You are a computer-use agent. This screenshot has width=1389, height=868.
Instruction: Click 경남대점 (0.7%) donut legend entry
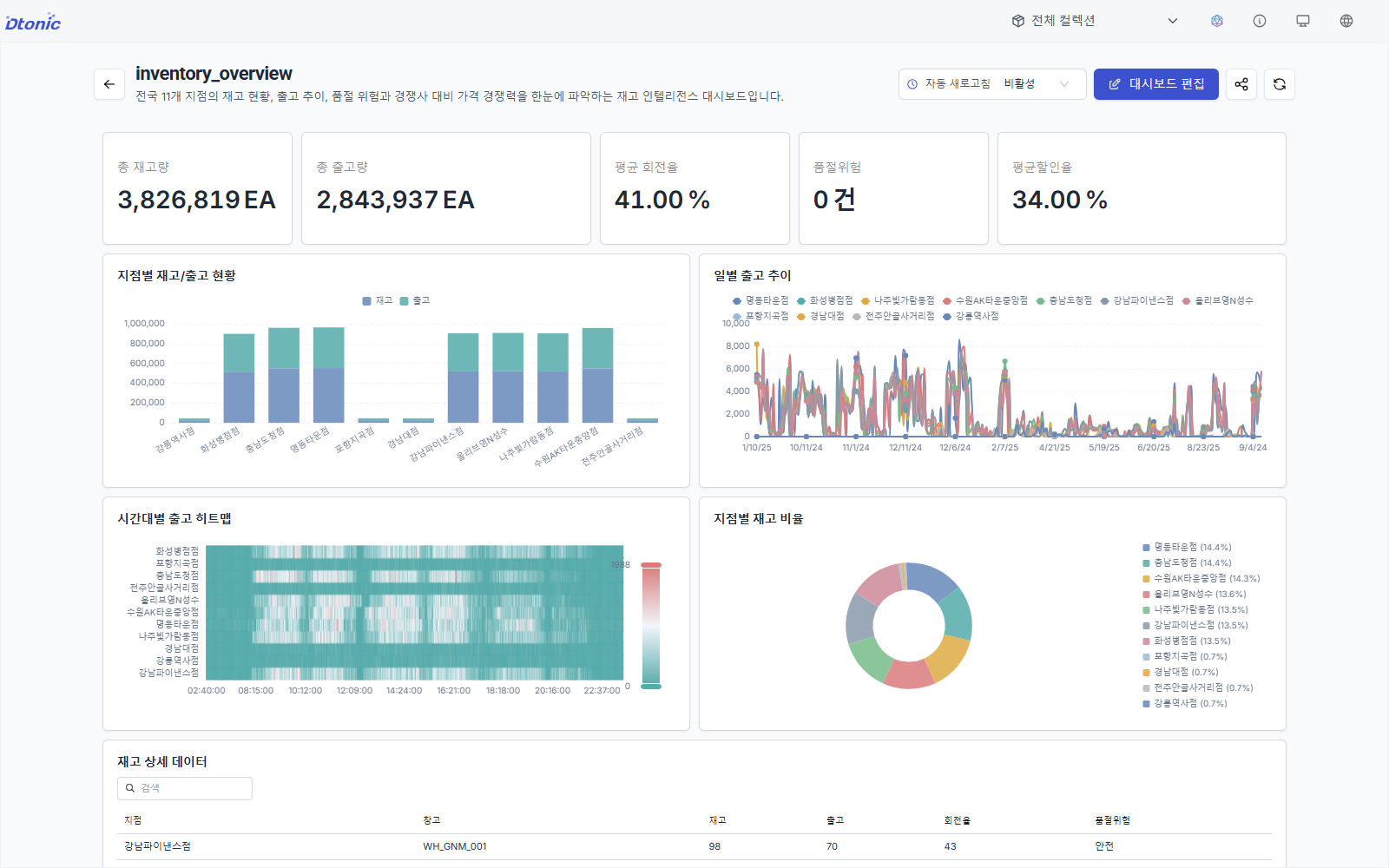[x=1181, y=673]
